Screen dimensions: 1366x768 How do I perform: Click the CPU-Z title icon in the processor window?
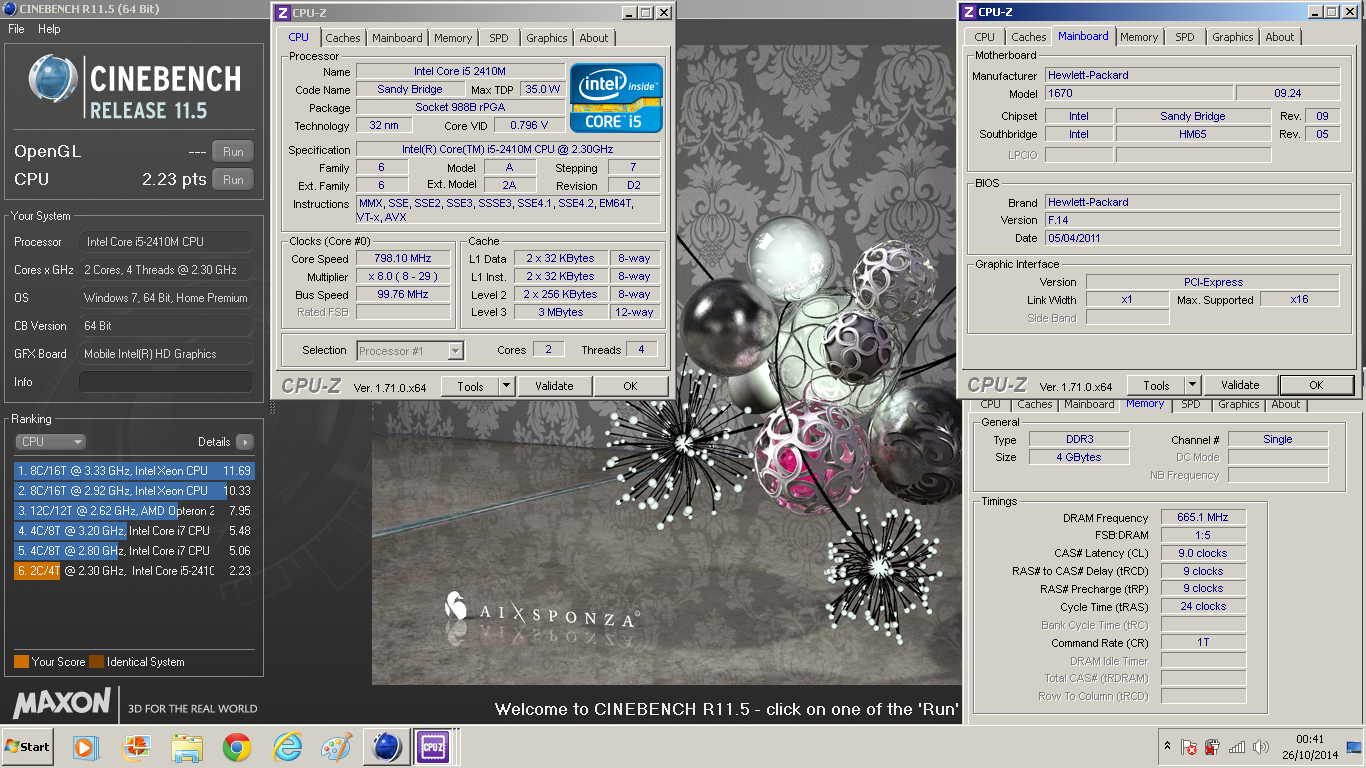283,13
